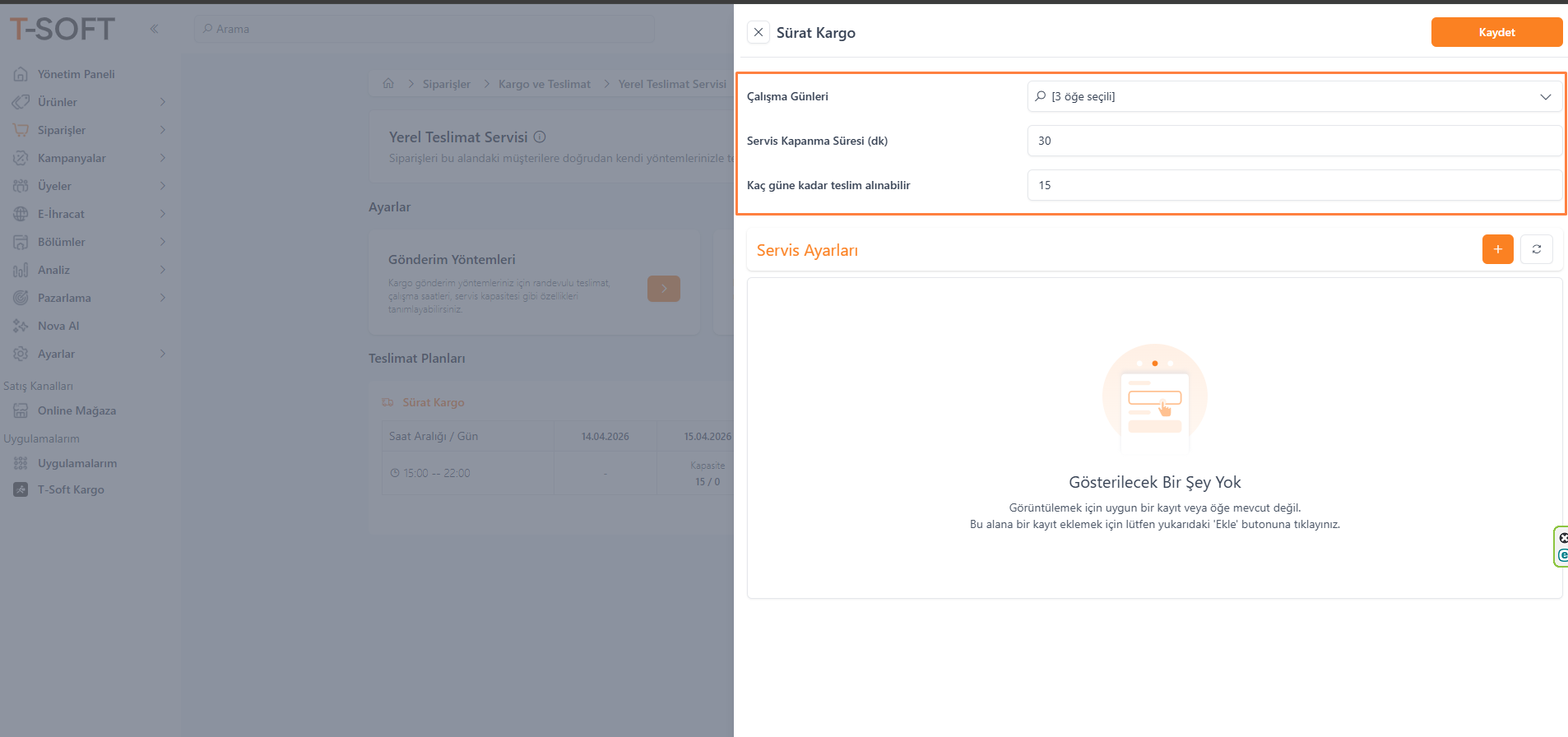The width and height of the screenshot is (1568, 737).
Task: Click the Arama search field
Action: pos(424,29)
